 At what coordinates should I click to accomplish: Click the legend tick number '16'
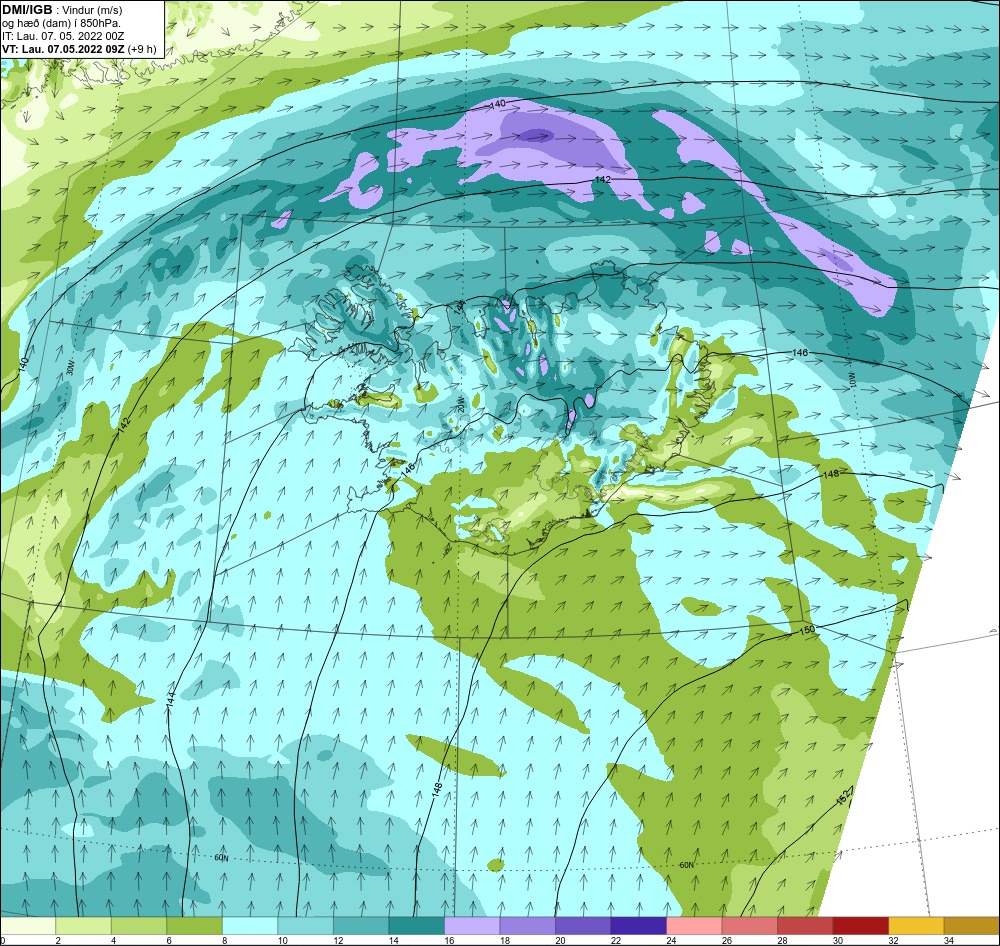pyautogui.click(x=450, y=940)
